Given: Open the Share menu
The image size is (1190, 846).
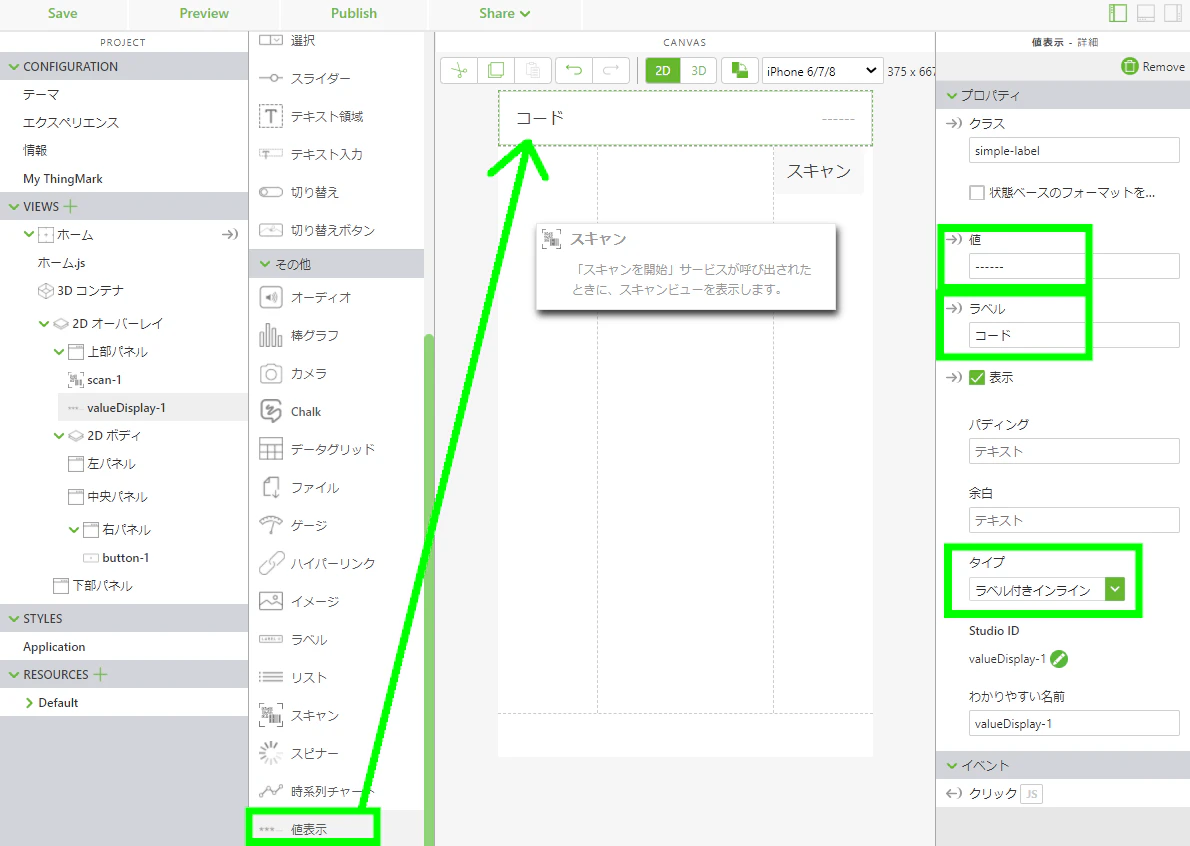Looking at the screenshot, I should (505, 14).
